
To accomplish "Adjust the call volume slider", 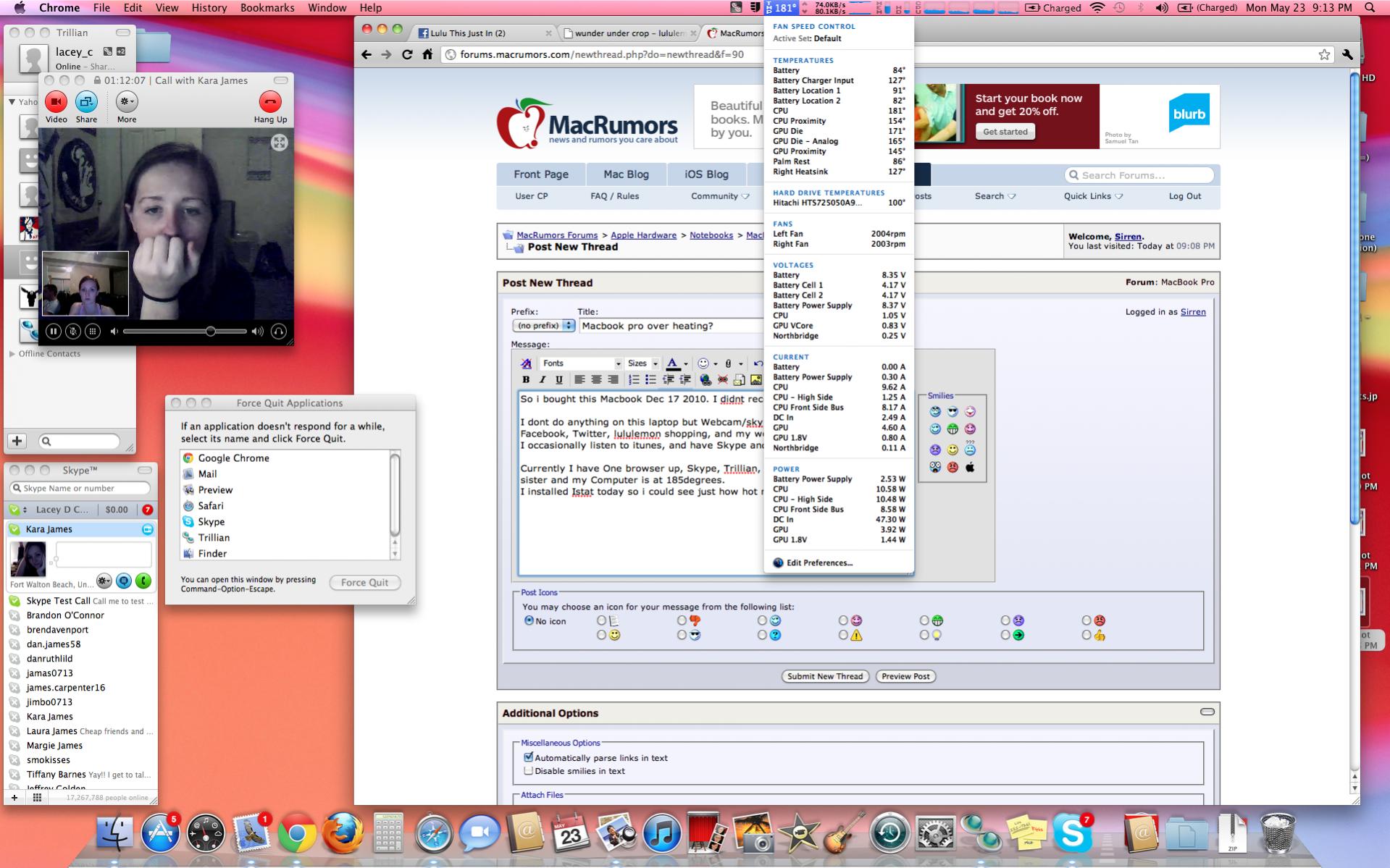I will [x=185, y=332].
